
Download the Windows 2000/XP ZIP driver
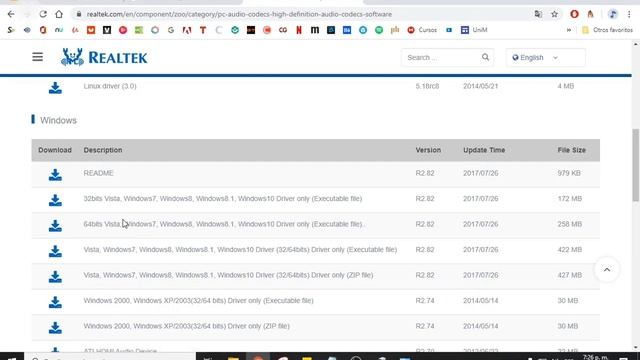click(55, 327)
